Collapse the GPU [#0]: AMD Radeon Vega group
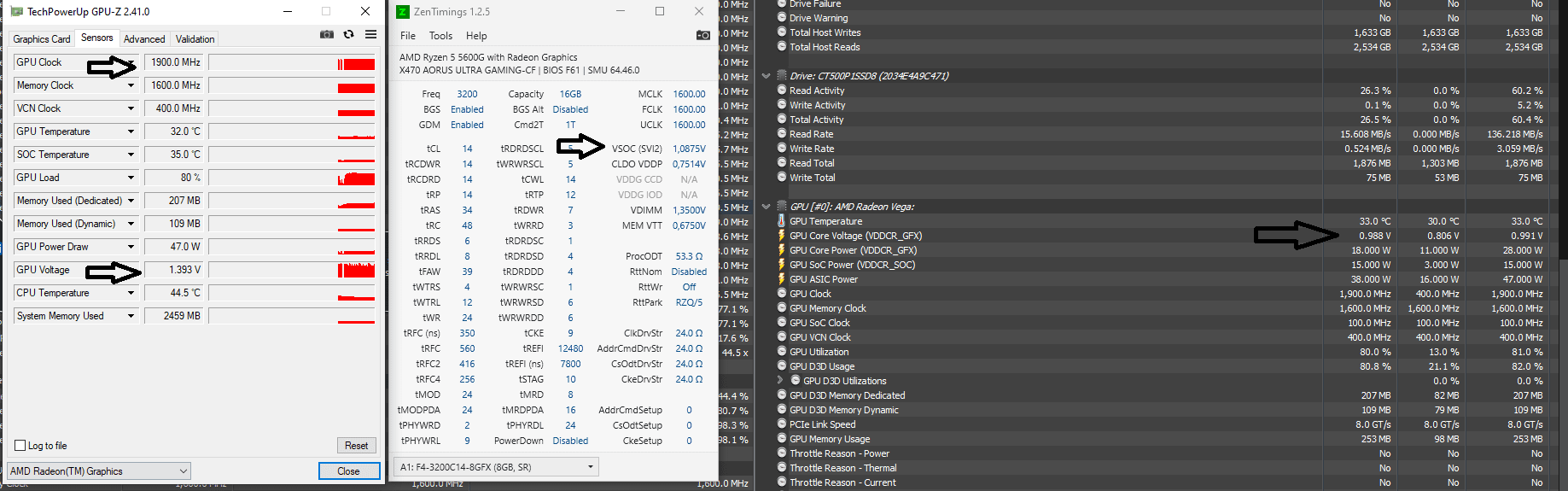1568x491 pixels. point(766,207)
